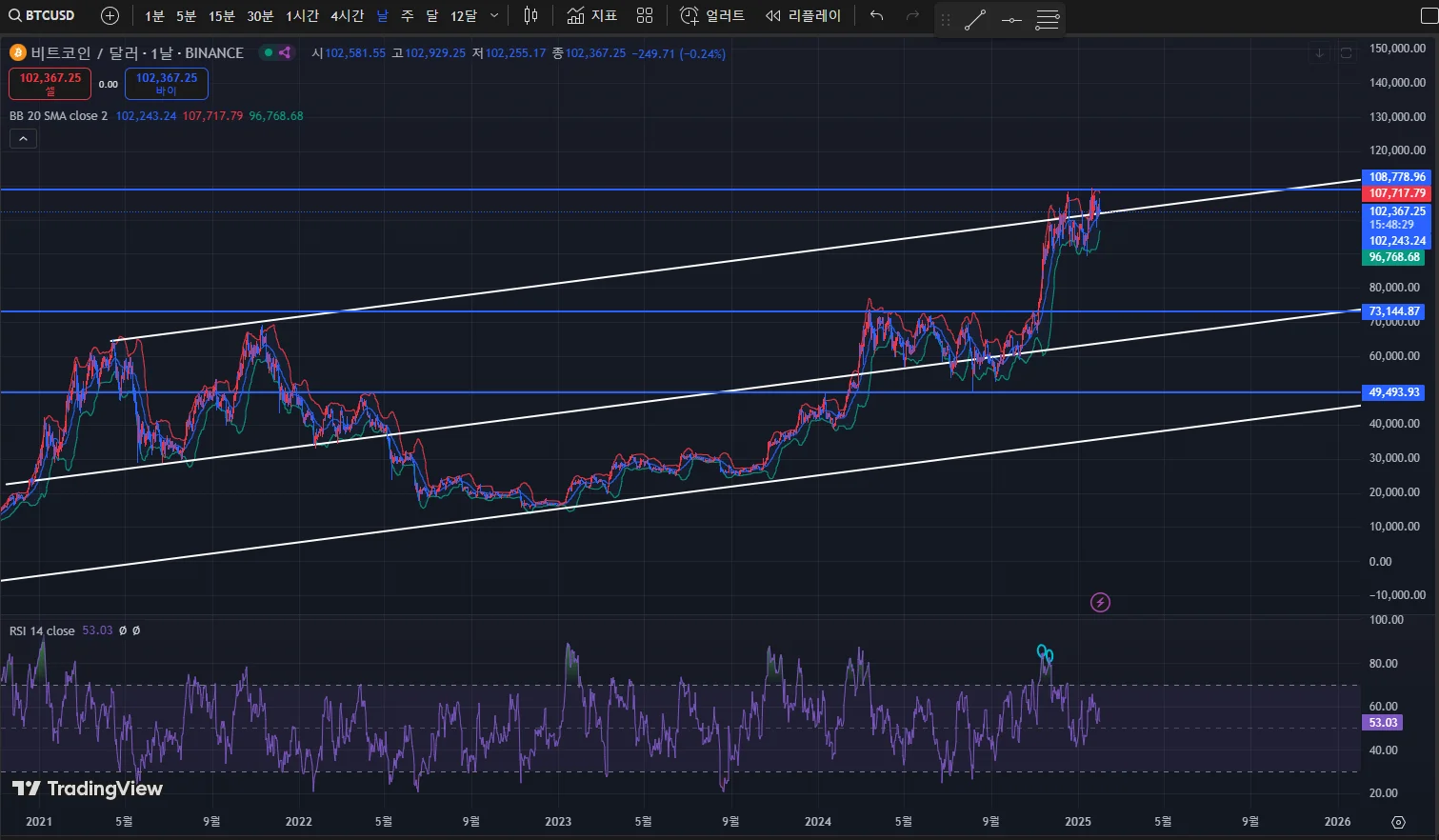Click the RSI 53.03 axis value label
The height and width of the screenshot is (840, 1439).
coord(1383,723)
